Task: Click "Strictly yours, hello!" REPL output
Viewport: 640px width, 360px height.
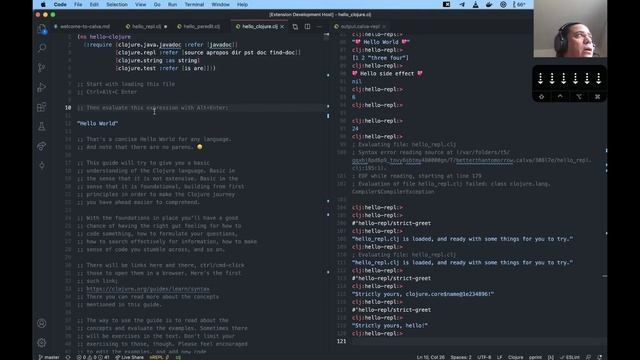Action: click(390, 326)
